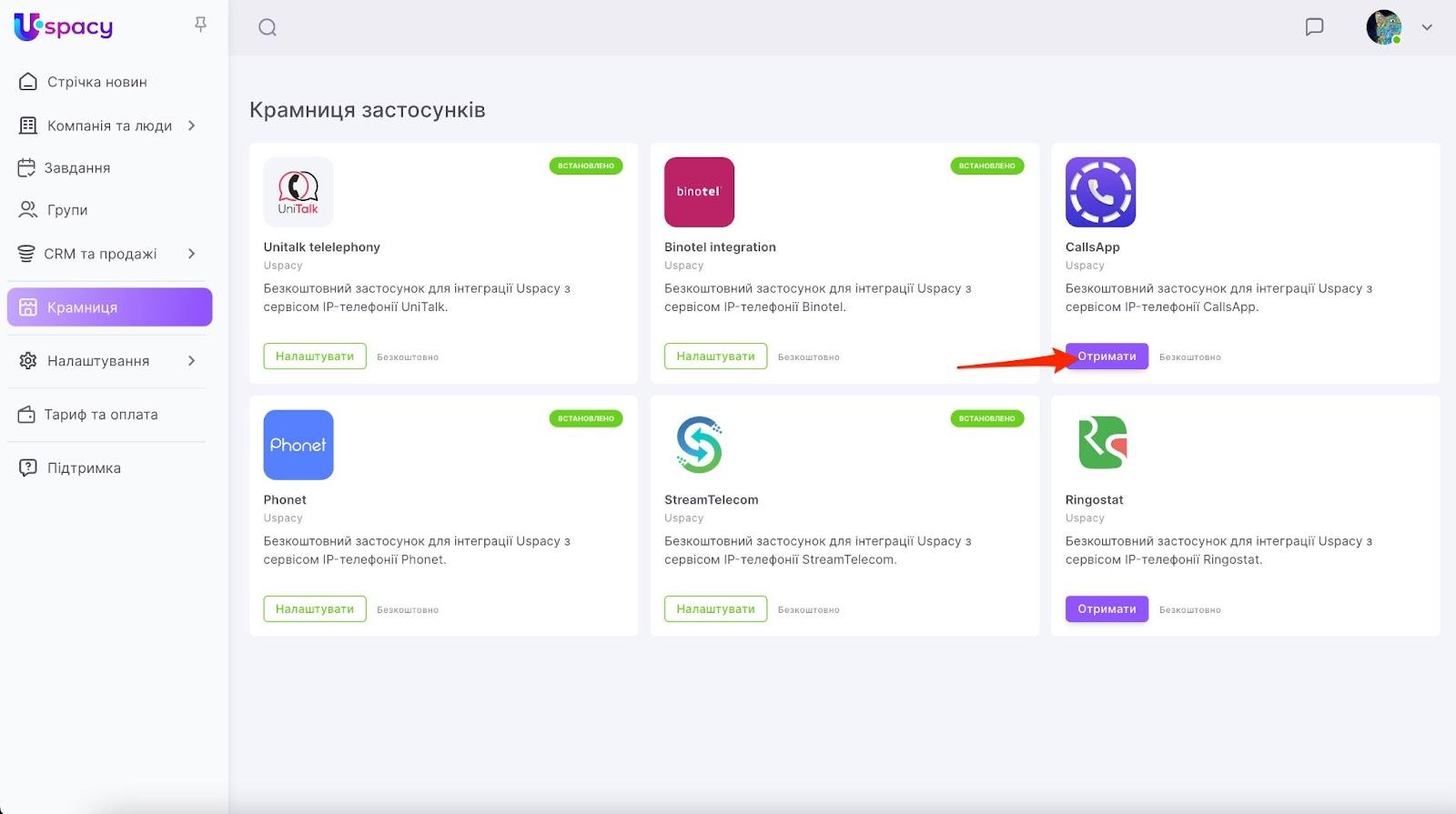Image resolution: width=1456 pixels, height=814 pixels.
Task: Open the Binotel integration app title
Action: 720,247
